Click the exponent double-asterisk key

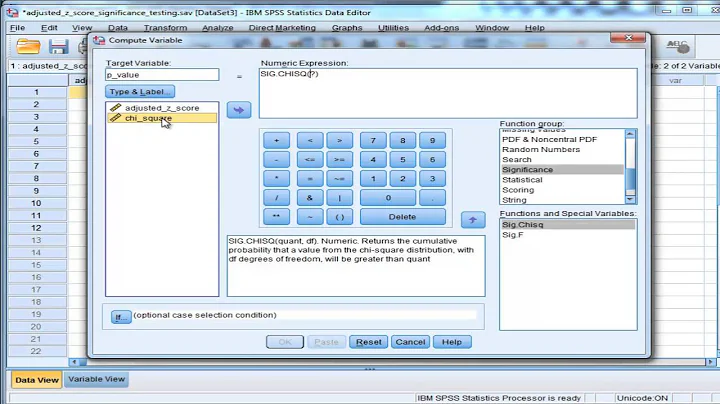(276, 217)
